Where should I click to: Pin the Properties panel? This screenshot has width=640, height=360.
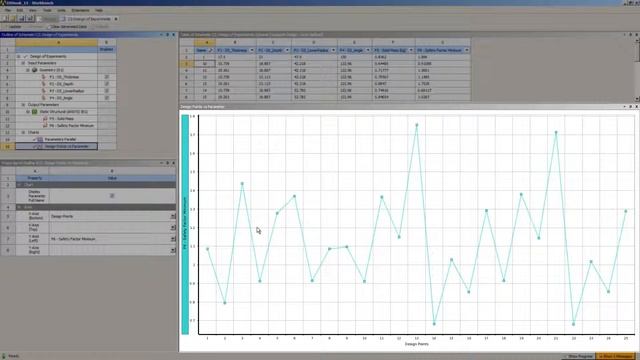point(167,163)
